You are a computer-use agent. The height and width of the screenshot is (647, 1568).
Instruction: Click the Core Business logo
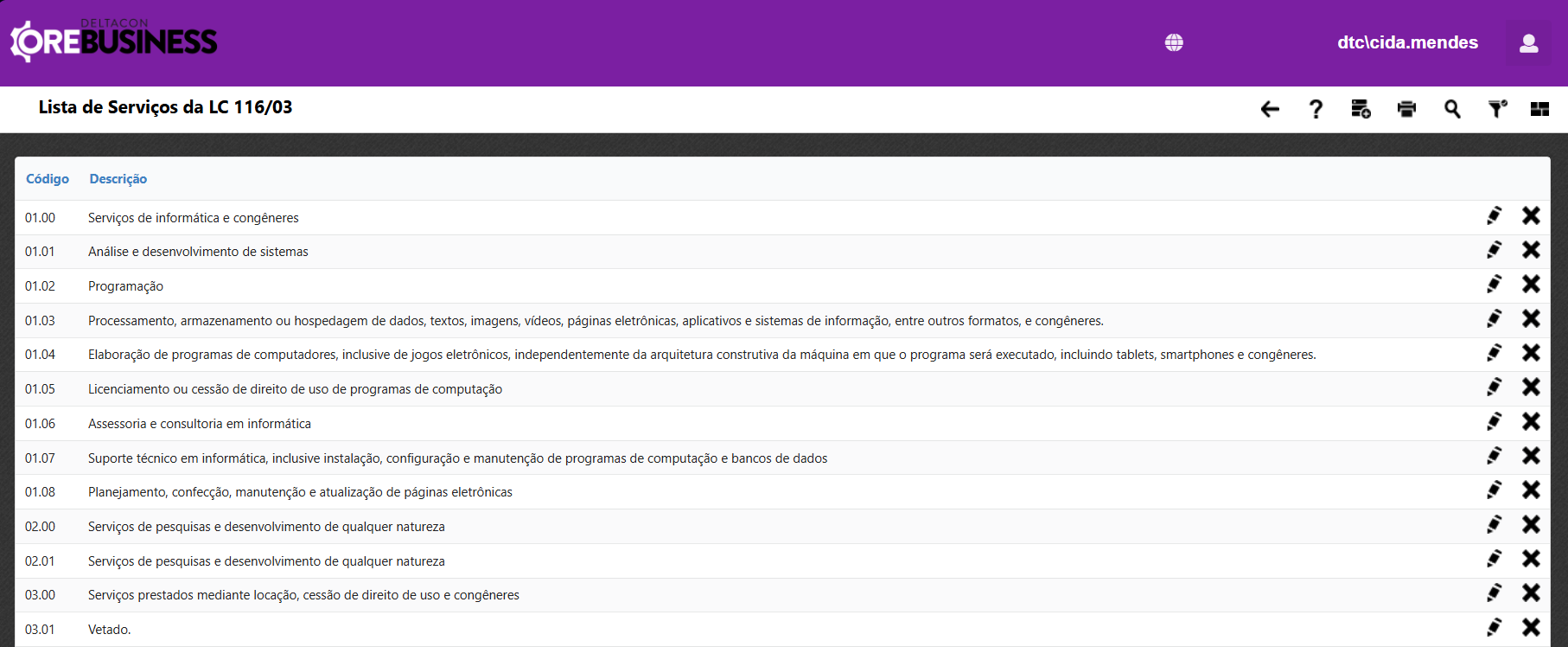pyautogui.click(x=114, y=41)
